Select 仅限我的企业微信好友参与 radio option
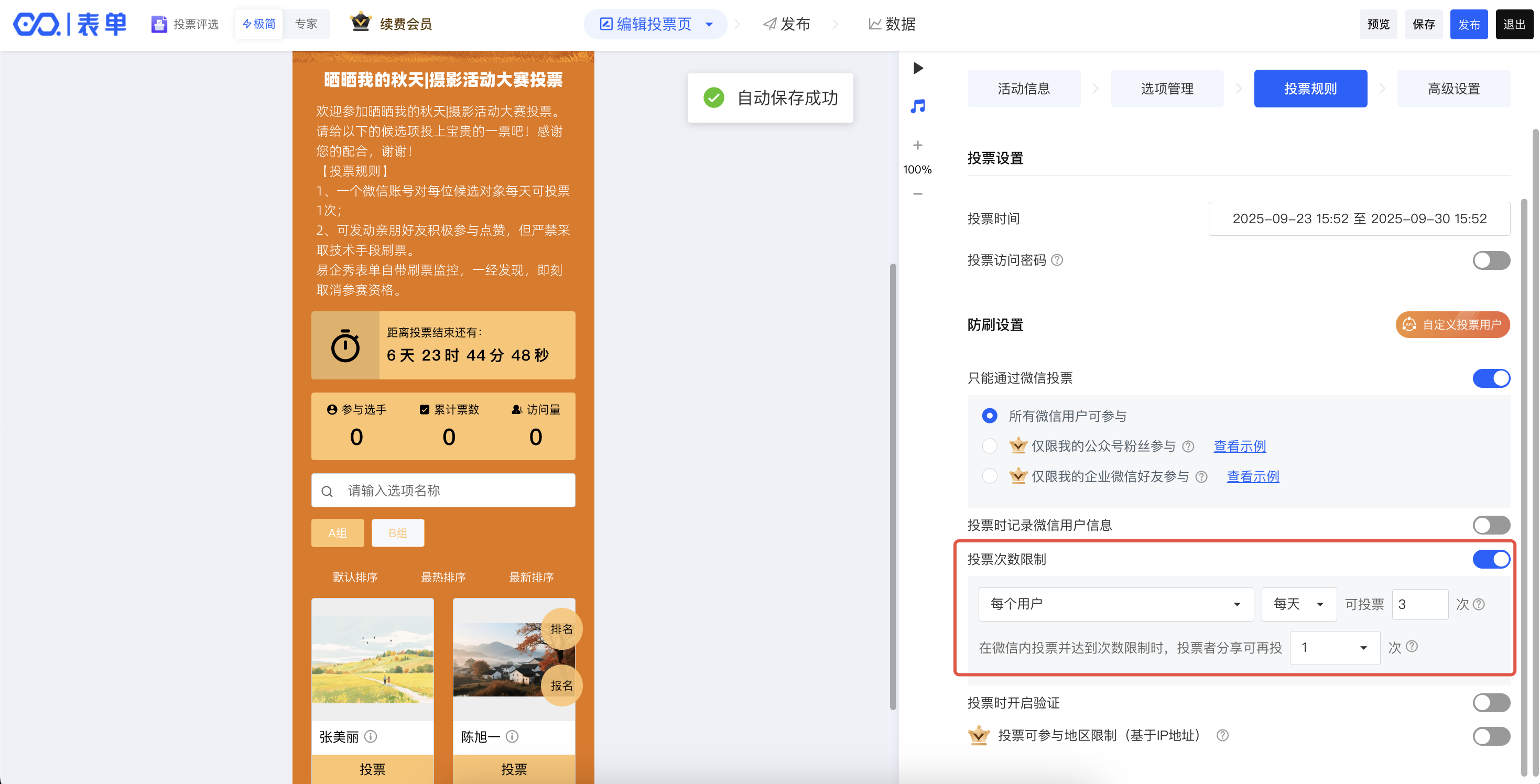 coord(990,476)
